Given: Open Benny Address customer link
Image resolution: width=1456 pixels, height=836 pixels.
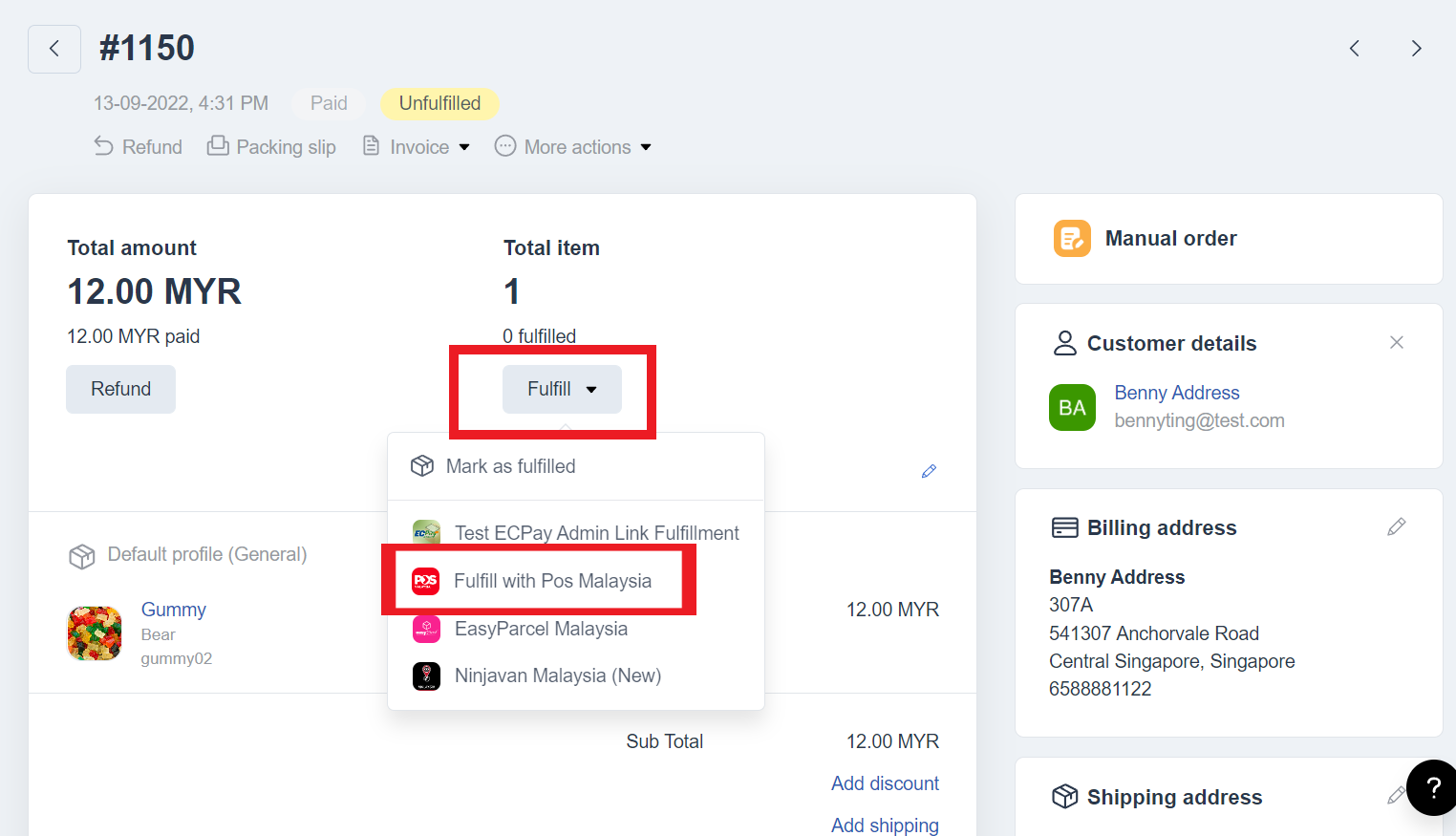Looking at the screenshot, I should (1177, 393).
